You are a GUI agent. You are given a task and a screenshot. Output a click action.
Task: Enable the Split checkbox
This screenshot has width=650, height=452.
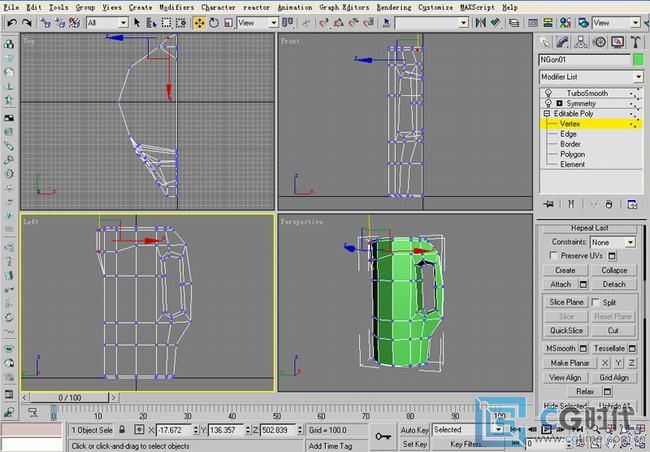point(595,302)
